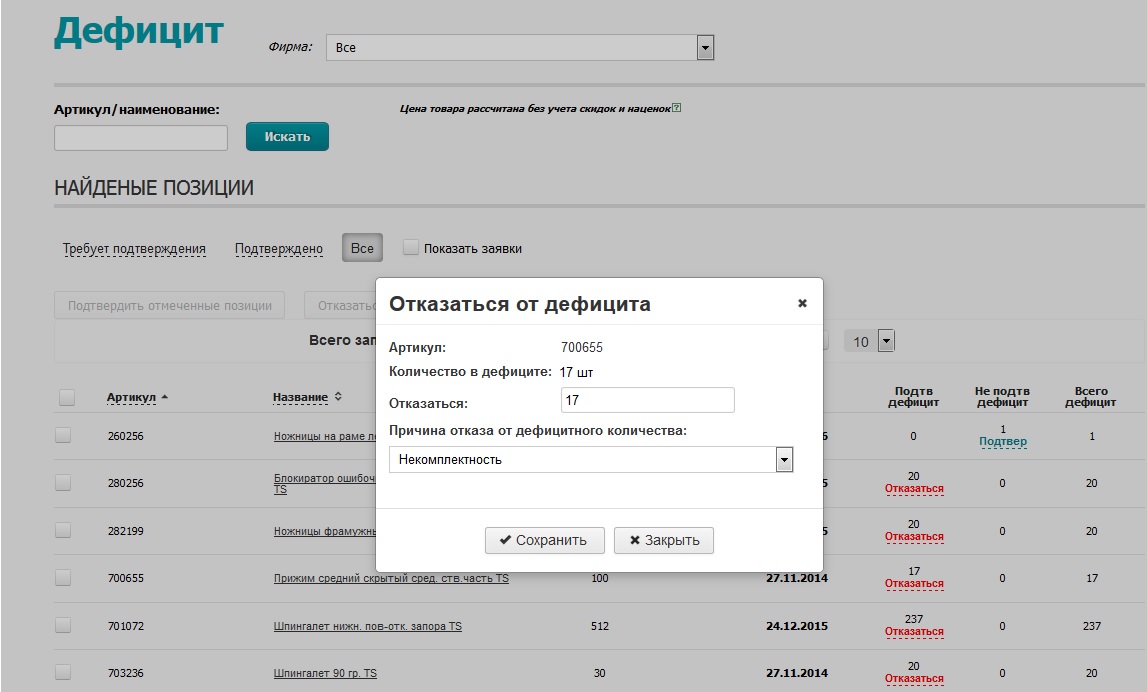Open product link Шпингалет 90 гр. TS
The width and height of the screenshot is (1147, 692).
(325, 674)
